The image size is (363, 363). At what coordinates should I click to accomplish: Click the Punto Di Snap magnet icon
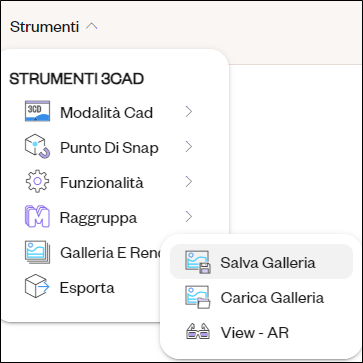[37, 146]
